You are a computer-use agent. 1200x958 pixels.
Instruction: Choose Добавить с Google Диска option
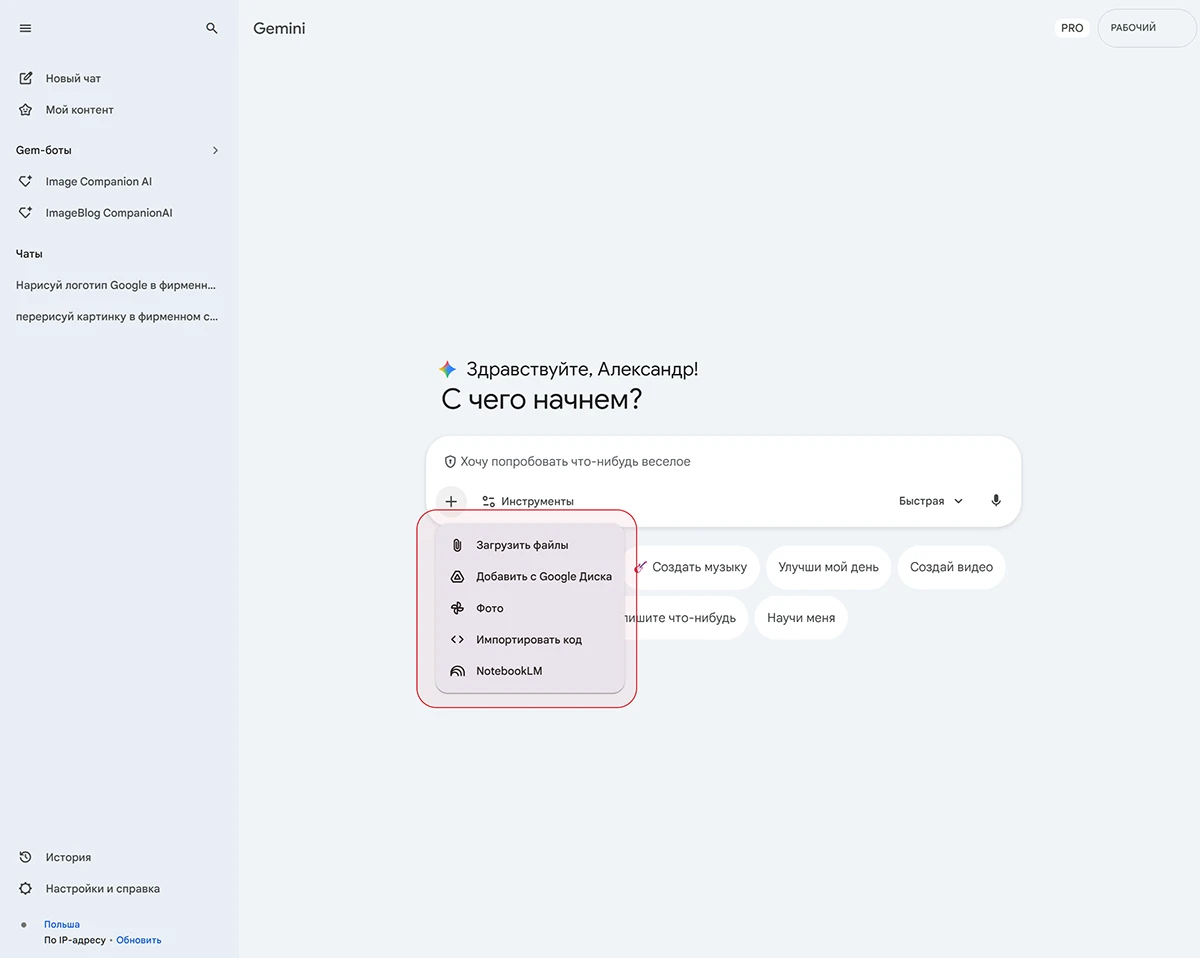pyautogui.click(x=543, y=577)
